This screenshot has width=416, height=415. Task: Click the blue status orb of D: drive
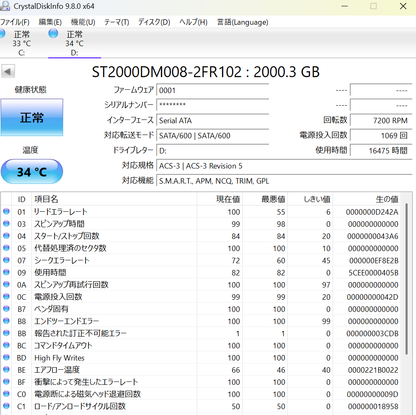point(53,33)
